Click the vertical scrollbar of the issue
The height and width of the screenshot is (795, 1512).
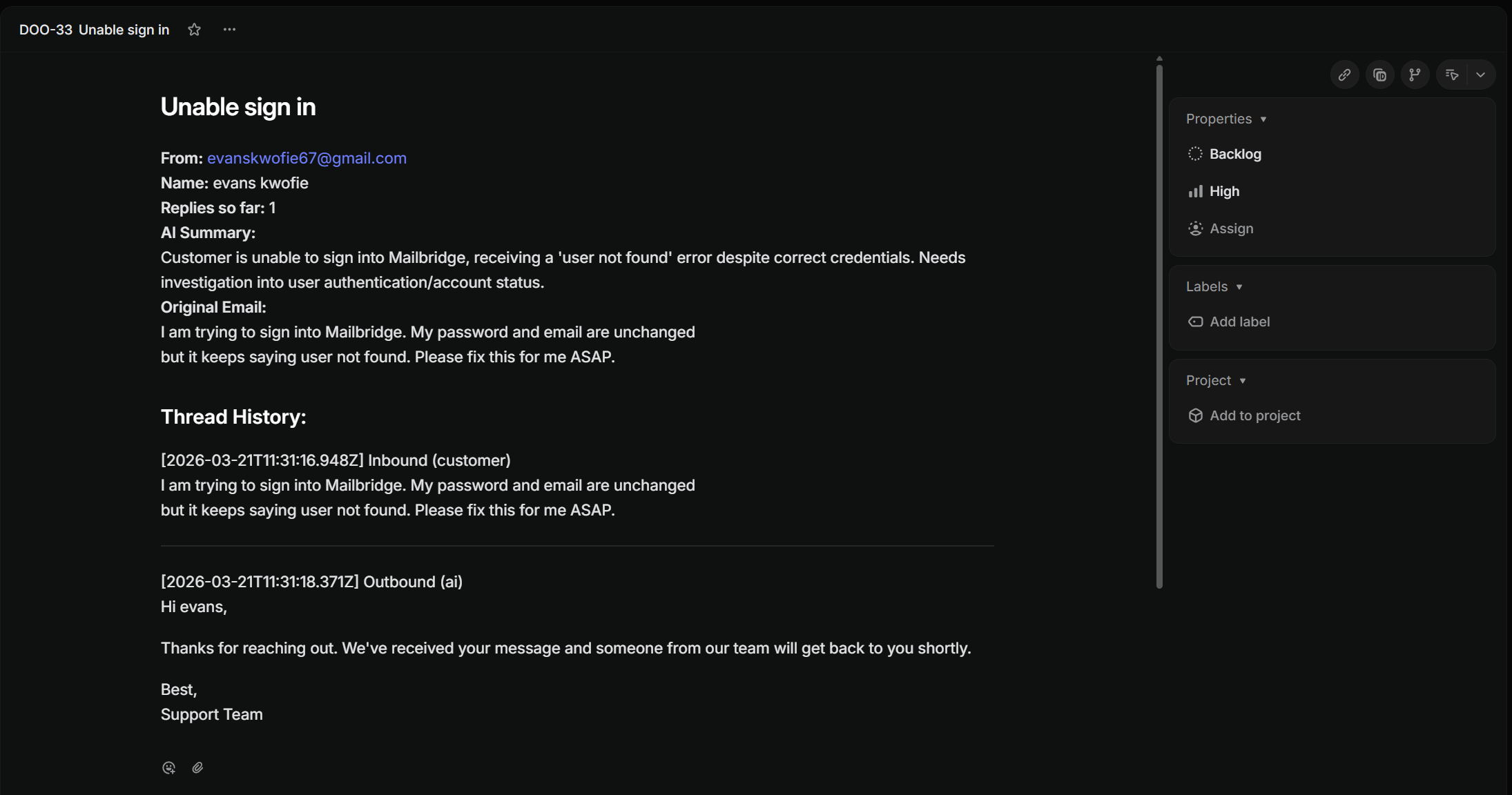point(1159,324)
